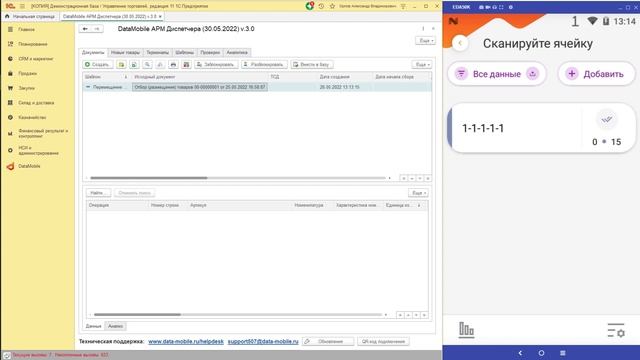The height and width of the screenshot is (360, 640).
Task: Tap upload icon inside Все данные chip
Action: pos(532,74)
